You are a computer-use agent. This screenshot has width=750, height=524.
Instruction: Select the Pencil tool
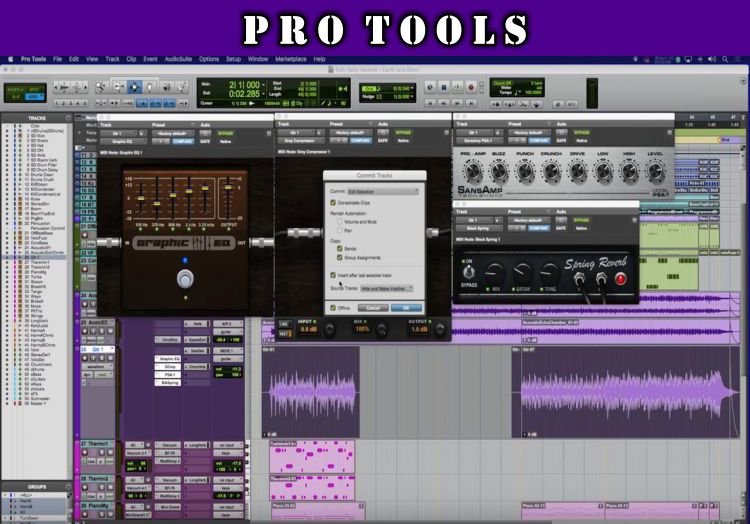click(x=182, y=87)
